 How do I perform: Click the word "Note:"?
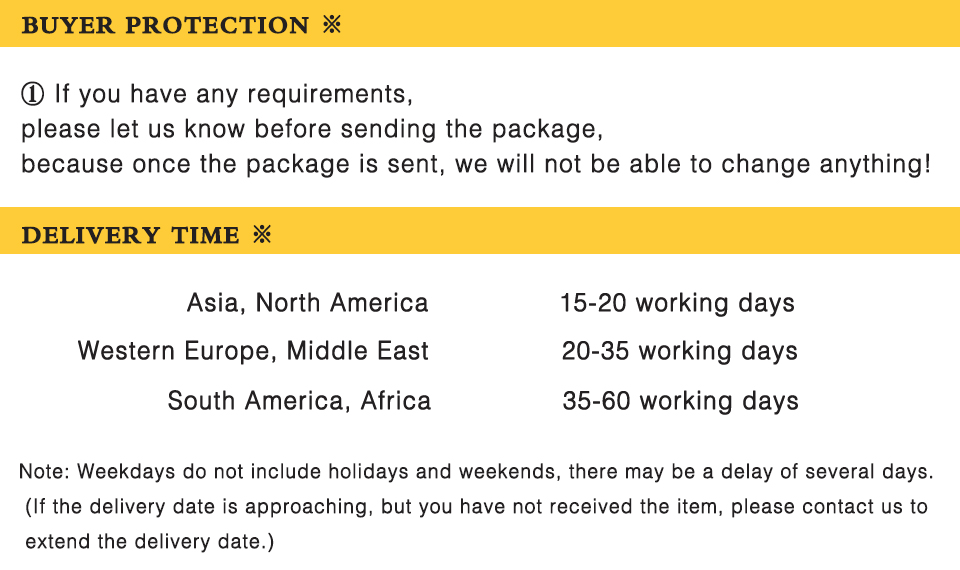pyautogui.click(x=44, y=470)
